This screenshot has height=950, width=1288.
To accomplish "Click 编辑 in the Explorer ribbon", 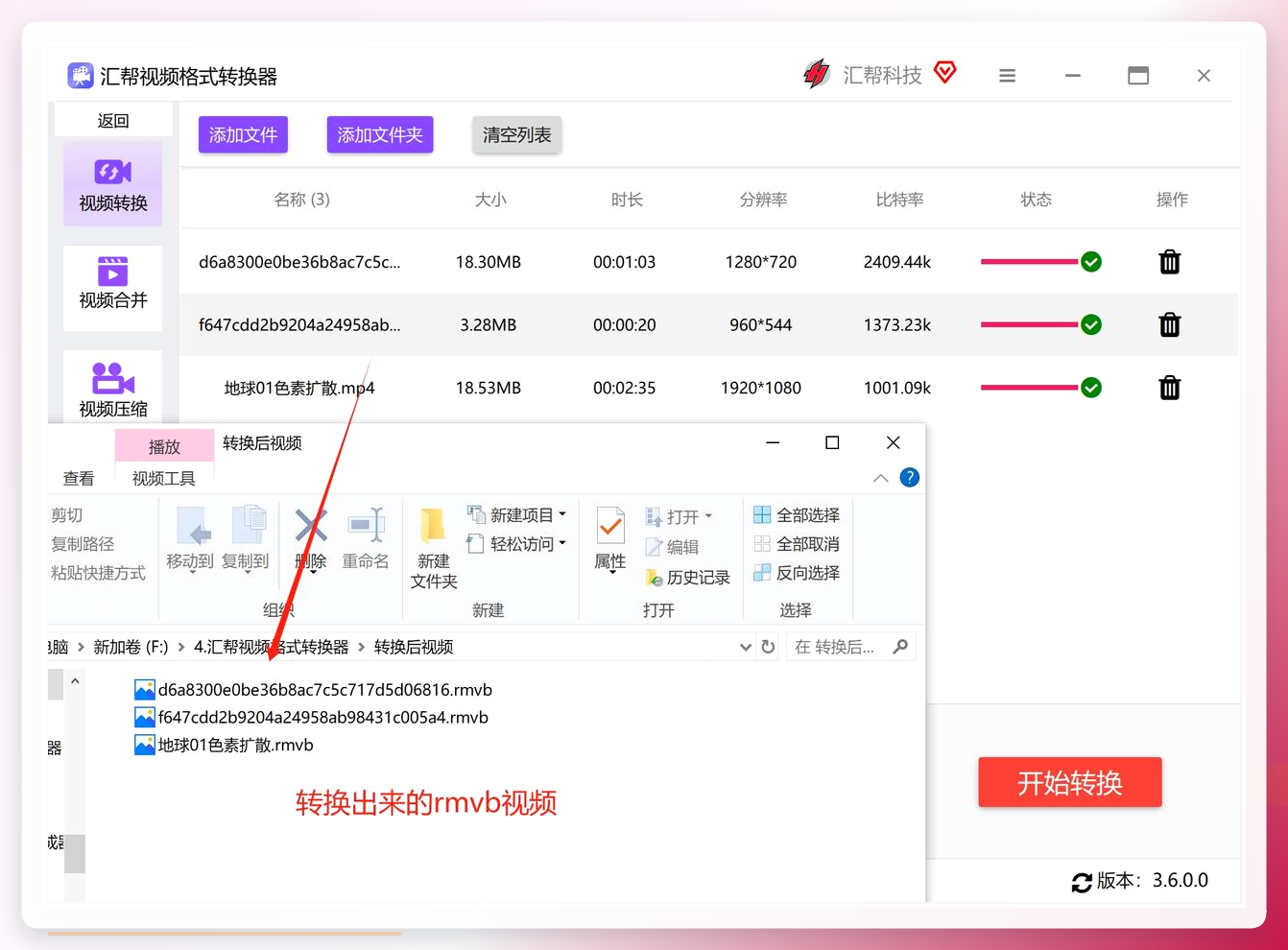I will 672,547.
